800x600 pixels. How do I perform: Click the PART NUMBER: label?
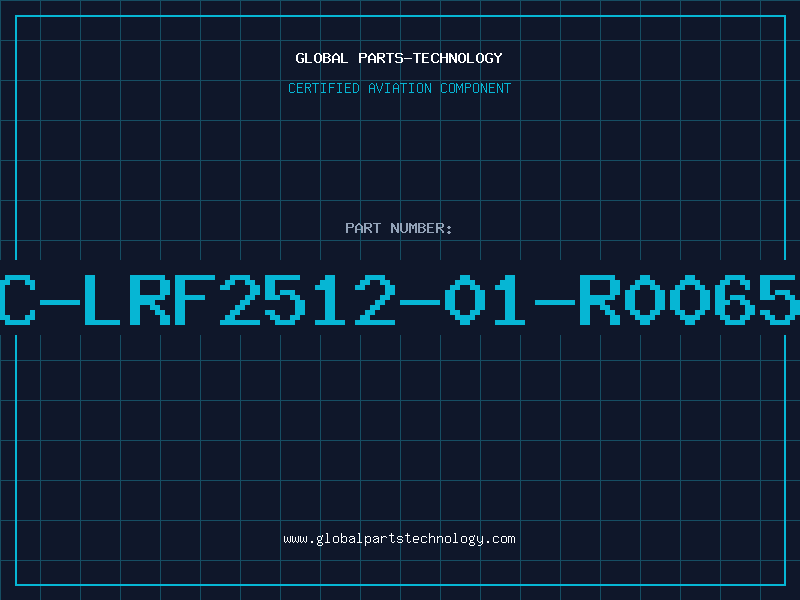click(x=399, y=228)
